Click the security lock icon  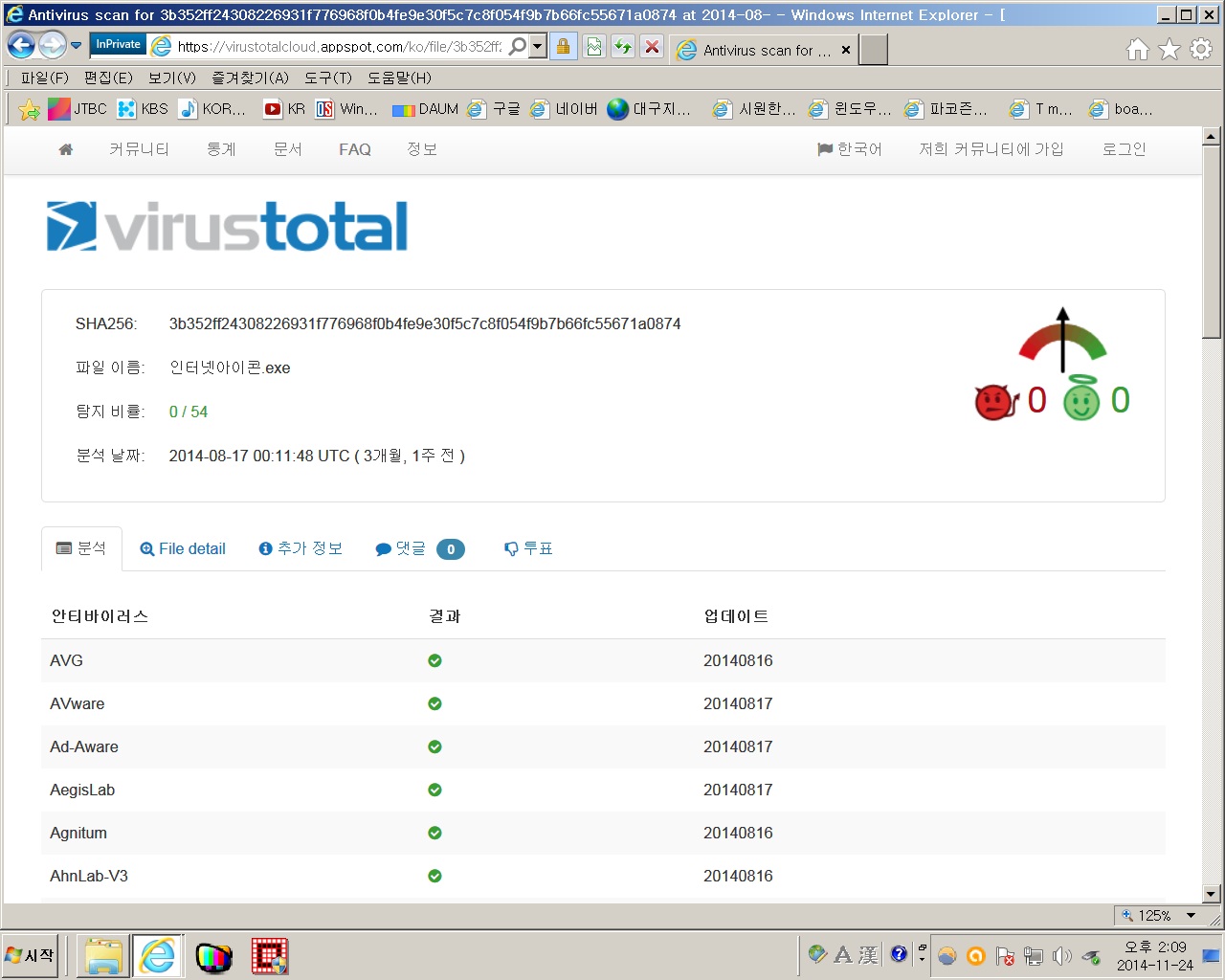pos(564,46)
